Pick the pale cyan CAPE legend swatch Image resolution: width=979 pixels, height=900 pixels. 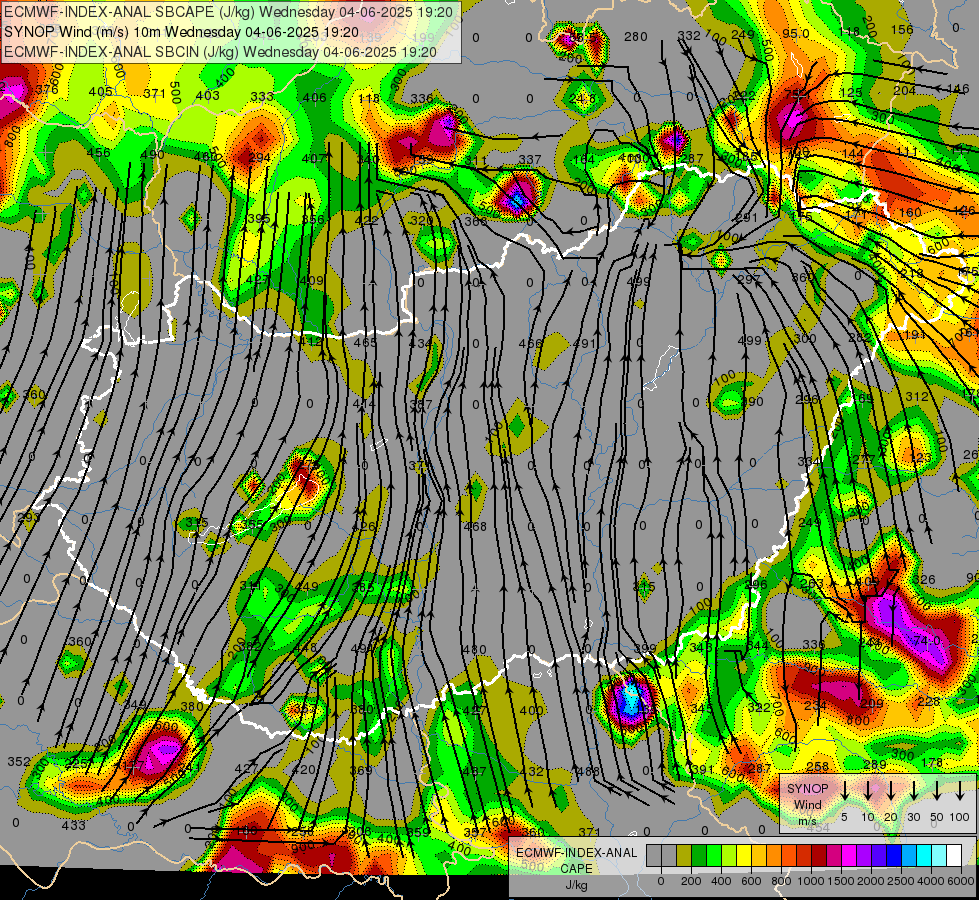(940, 855)
